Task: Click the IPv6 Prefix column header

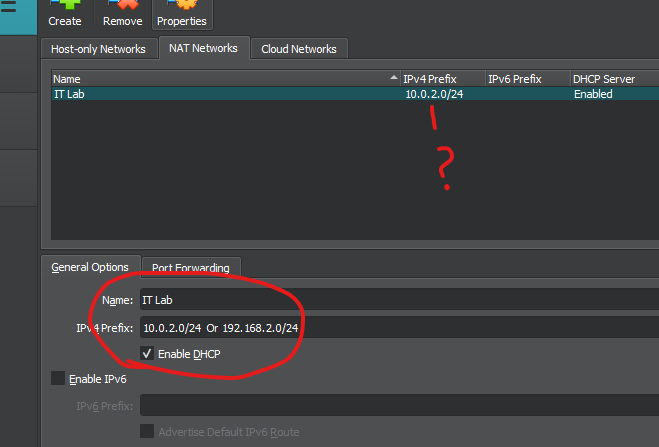Action: pyautogui.click(x=525, y=78)
